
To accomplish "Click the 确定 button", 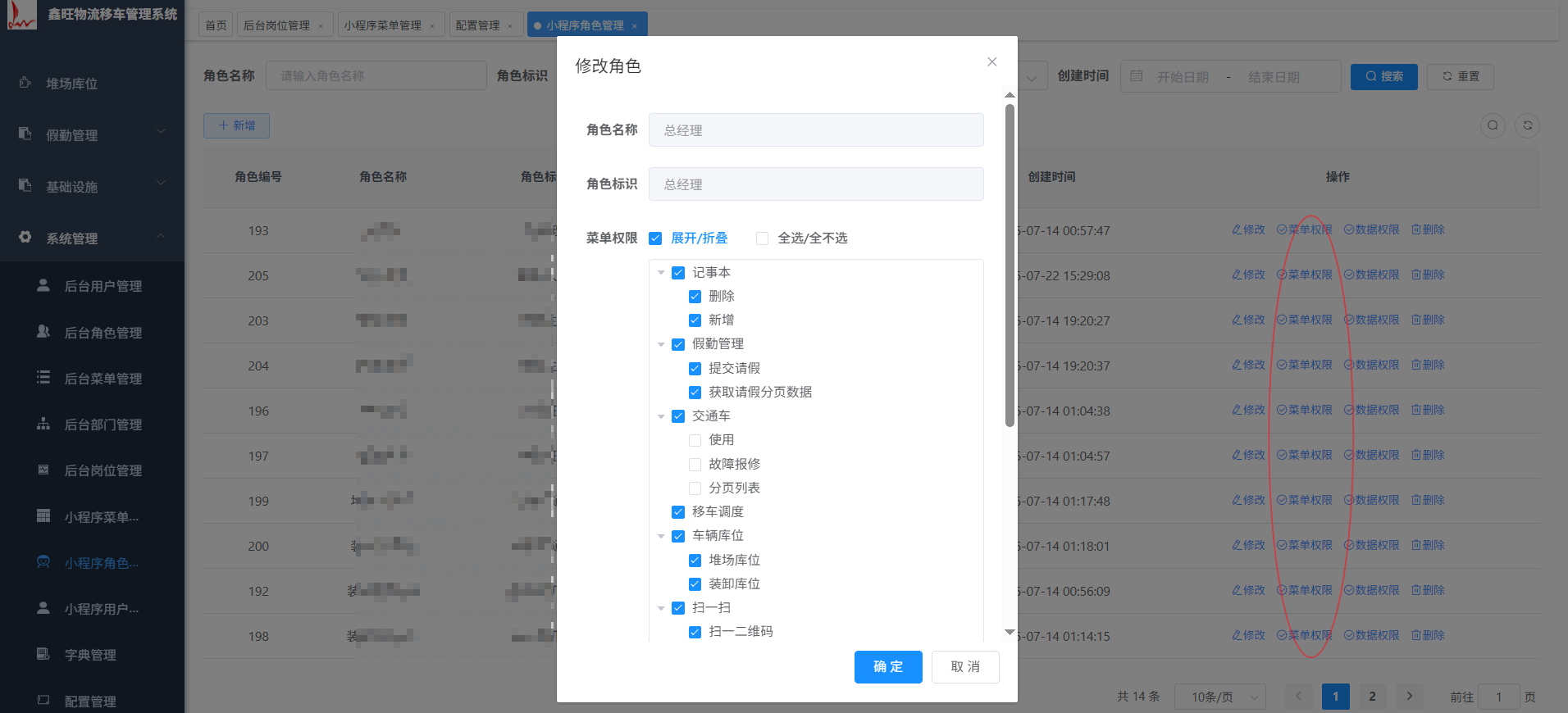I will (888, 667).
